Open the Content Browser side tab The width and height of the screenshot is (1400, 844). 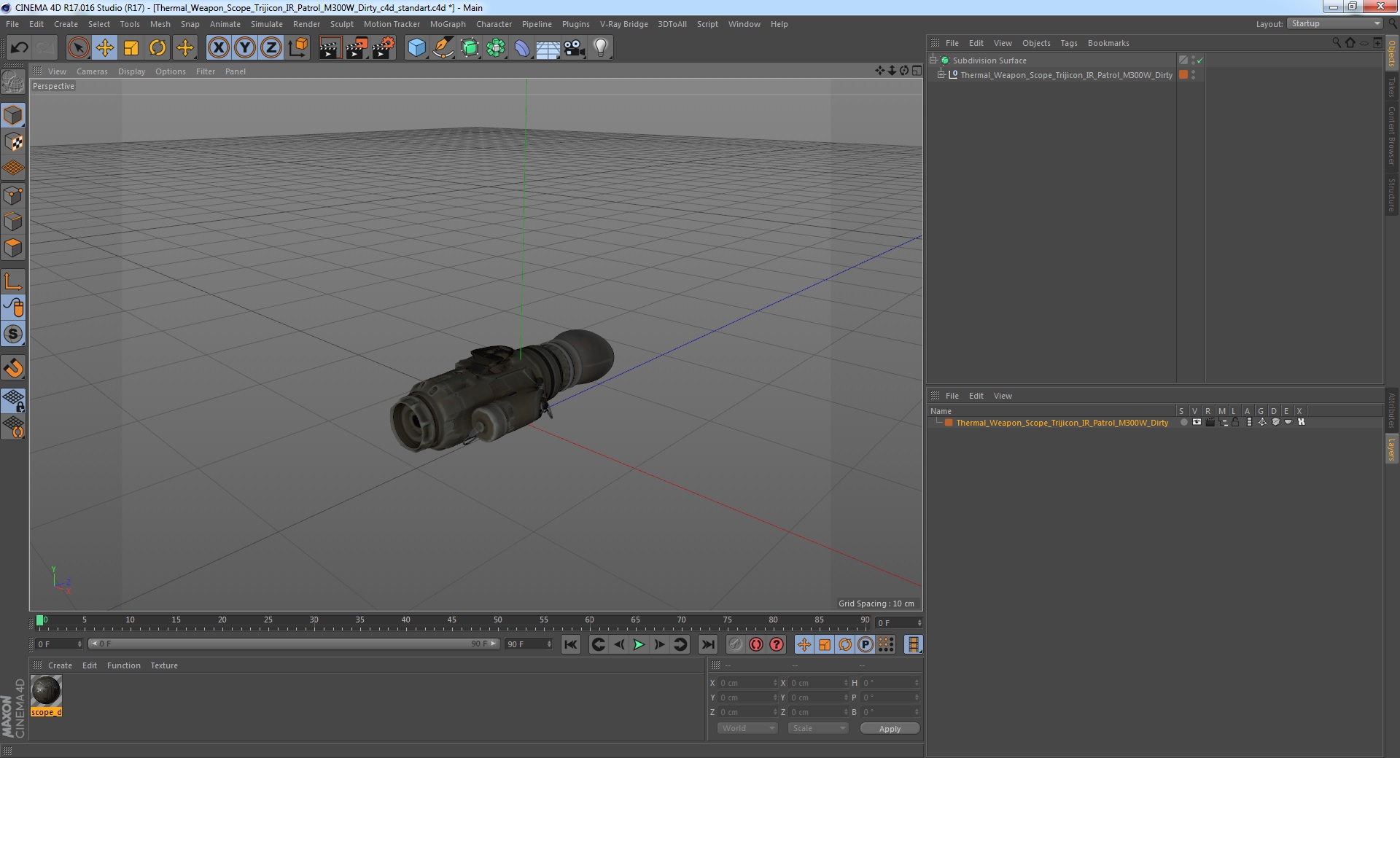tap(1392, 136)
